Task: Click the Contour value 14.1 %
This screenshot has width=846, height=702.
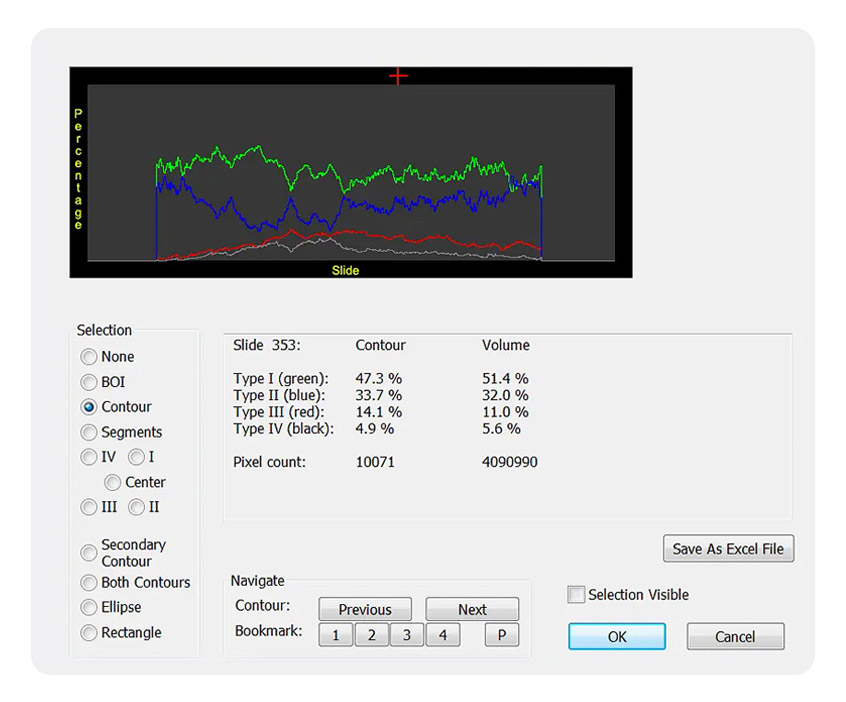Action: coord(378,412)
